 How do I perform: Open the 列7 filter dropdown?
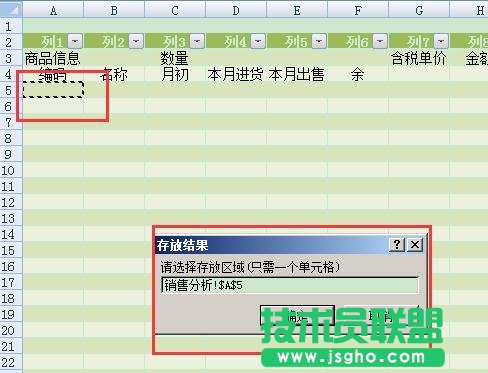coord(441,41)
